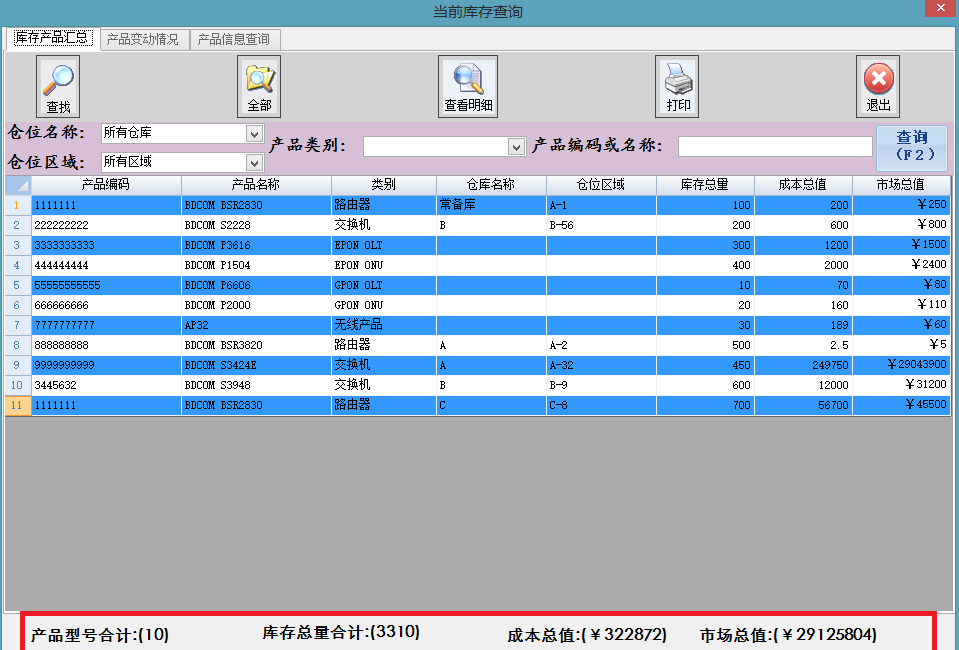The height and width of the screenshot is (650, 959).
Task: Sort by the 库存总里 column header
Action: 705,185
